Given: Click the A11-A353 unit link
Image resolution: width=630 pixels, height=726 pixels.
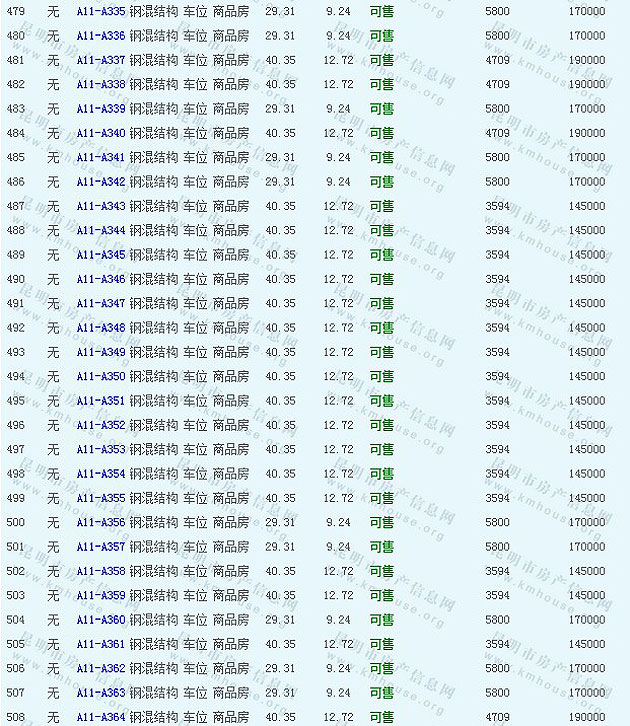Looking at the screenshot, I should 101,449.
